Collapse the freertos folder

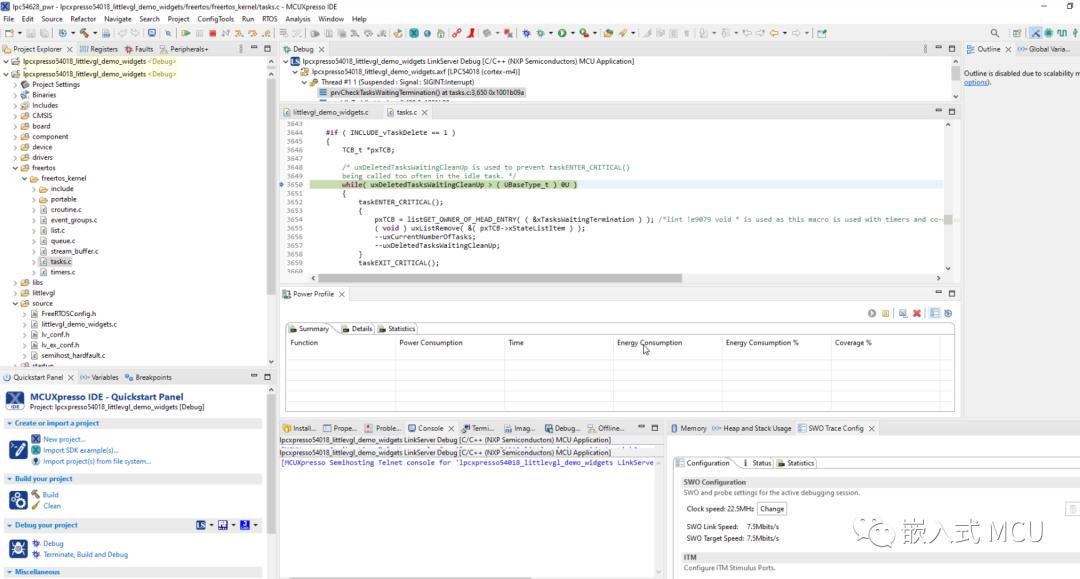pos(15,168)
